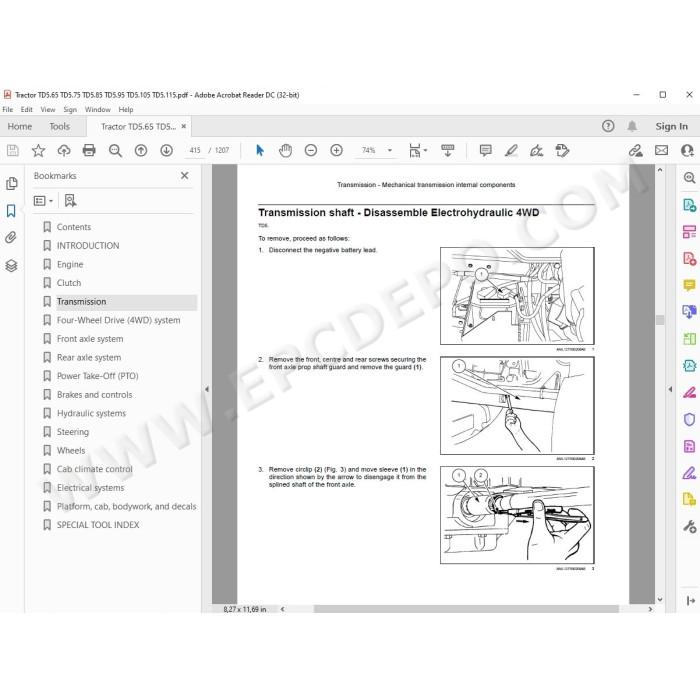Click Export PDF tool in right pane
The height and width of the screenshot is (700, 700).
689,205
